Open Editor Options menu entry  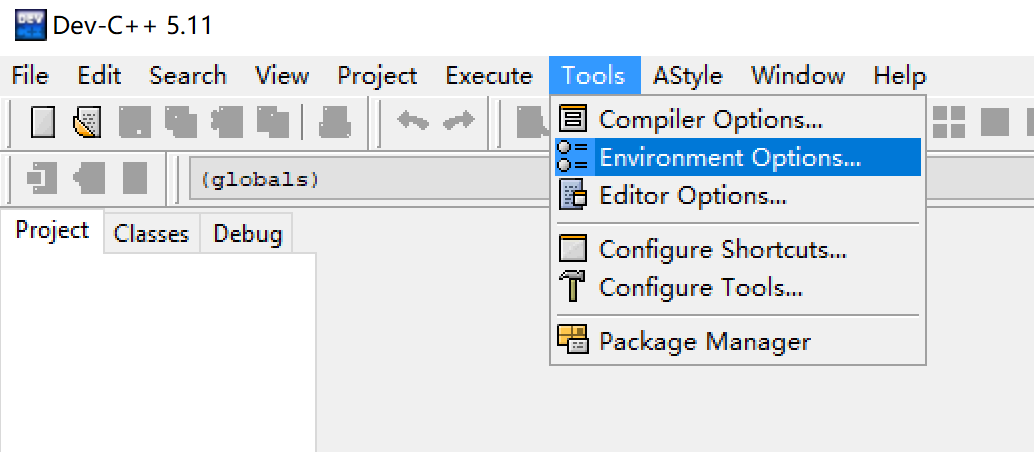coord(738,195)
